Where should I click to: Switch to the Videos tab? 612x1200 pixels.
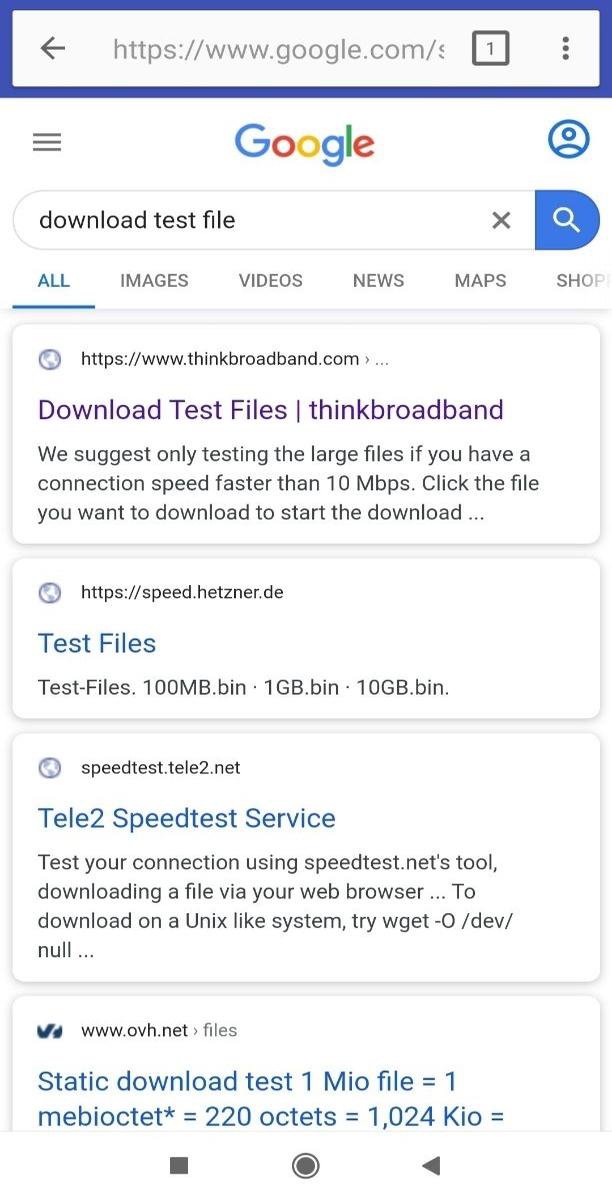click(x=270, y=281)
